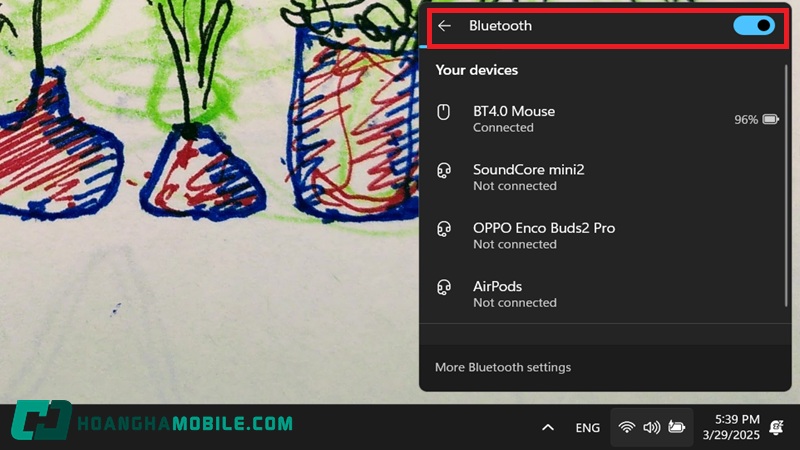Click the device list scrollbar
The height and width of the screenshot is (450, 800).
(x=786, y=185)
